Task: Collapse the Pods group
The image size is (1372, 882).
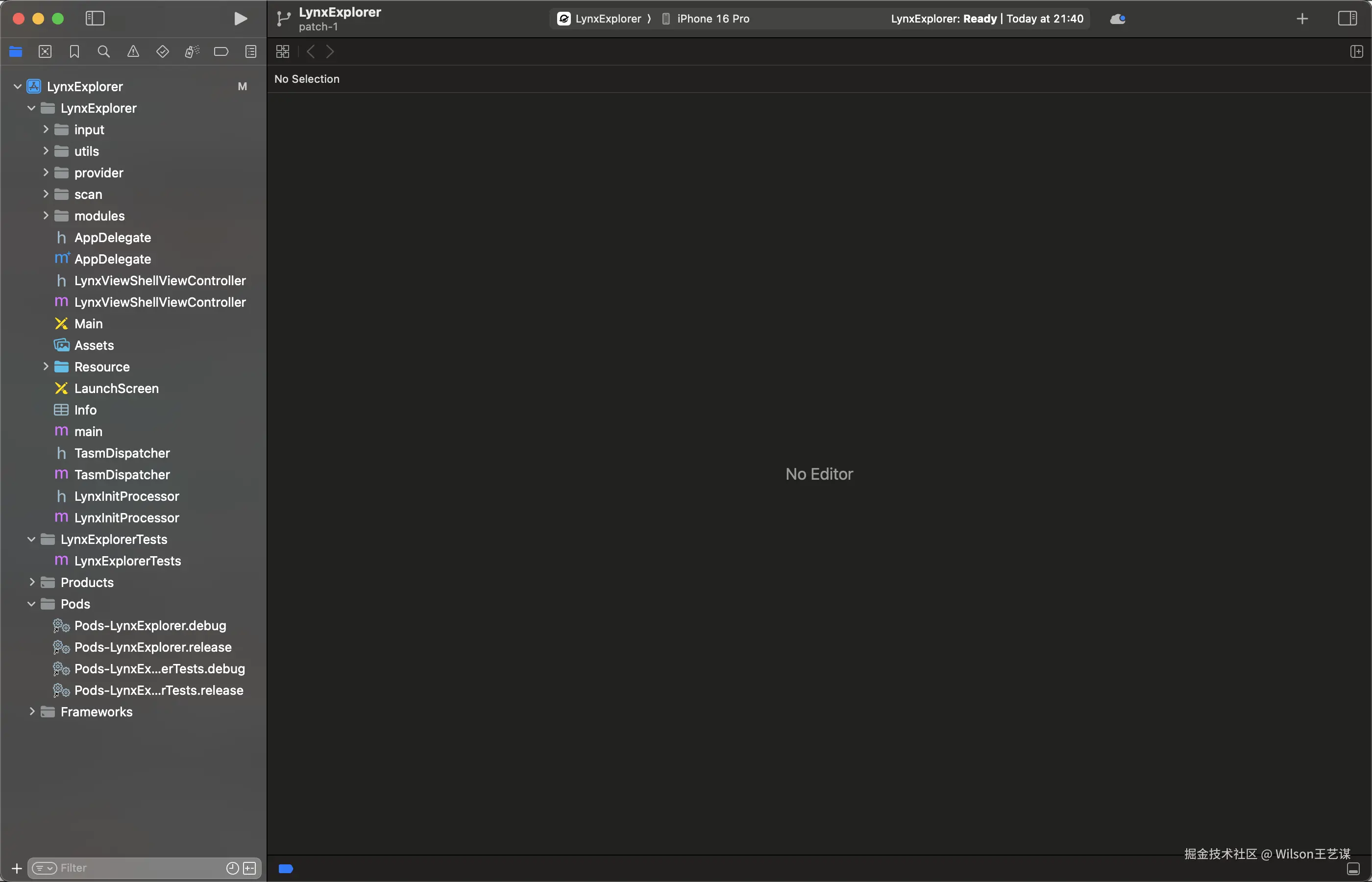Action: [31, 604]
